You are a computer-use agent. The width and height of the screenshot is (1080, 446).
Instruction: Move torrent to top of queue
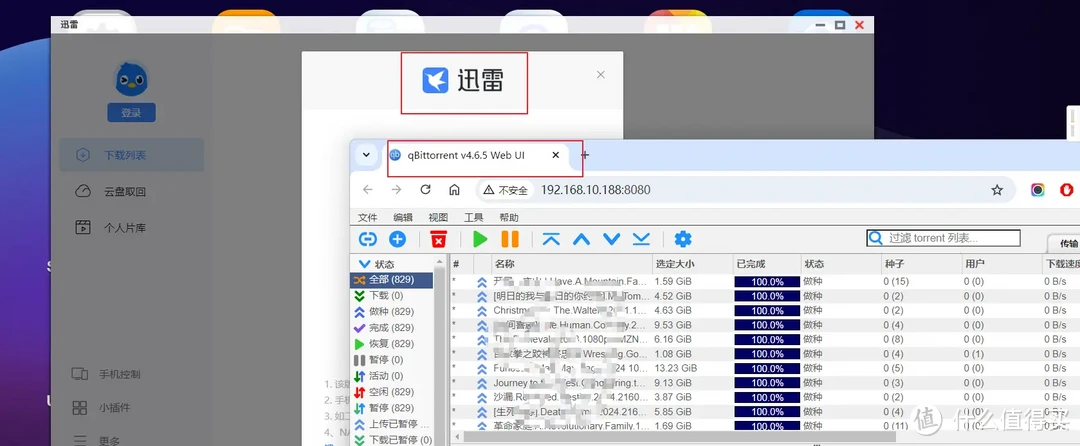[x=551, y=239]
